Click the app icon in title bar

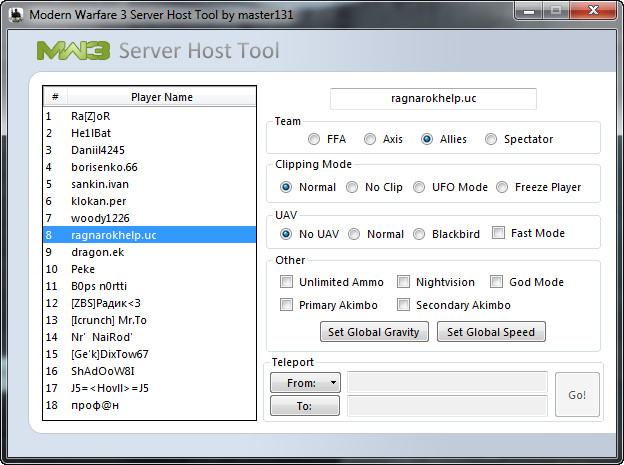click(x=16, y=15)
